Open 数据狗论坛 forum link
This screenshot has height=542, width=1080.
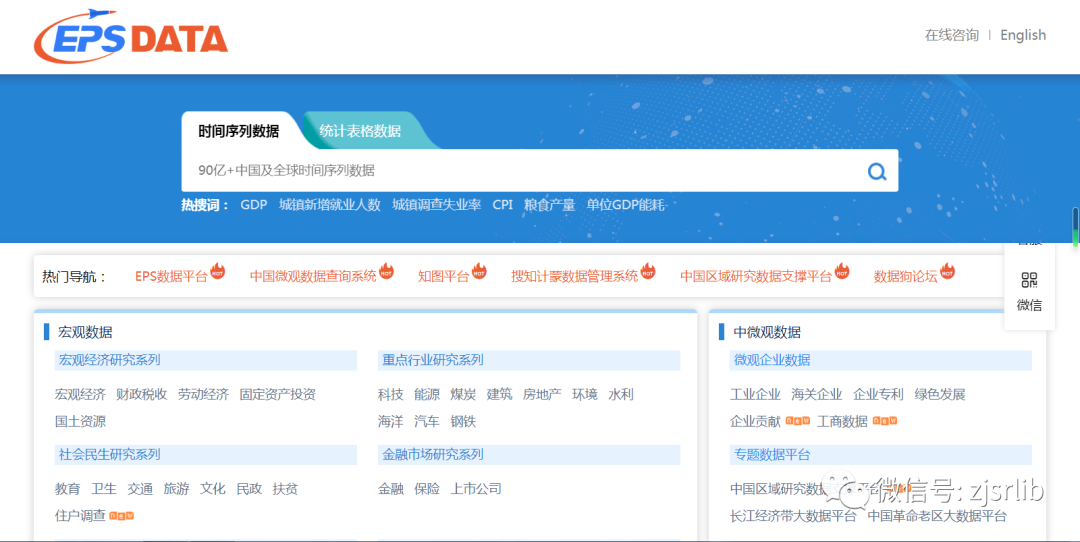tap(905, 277)
